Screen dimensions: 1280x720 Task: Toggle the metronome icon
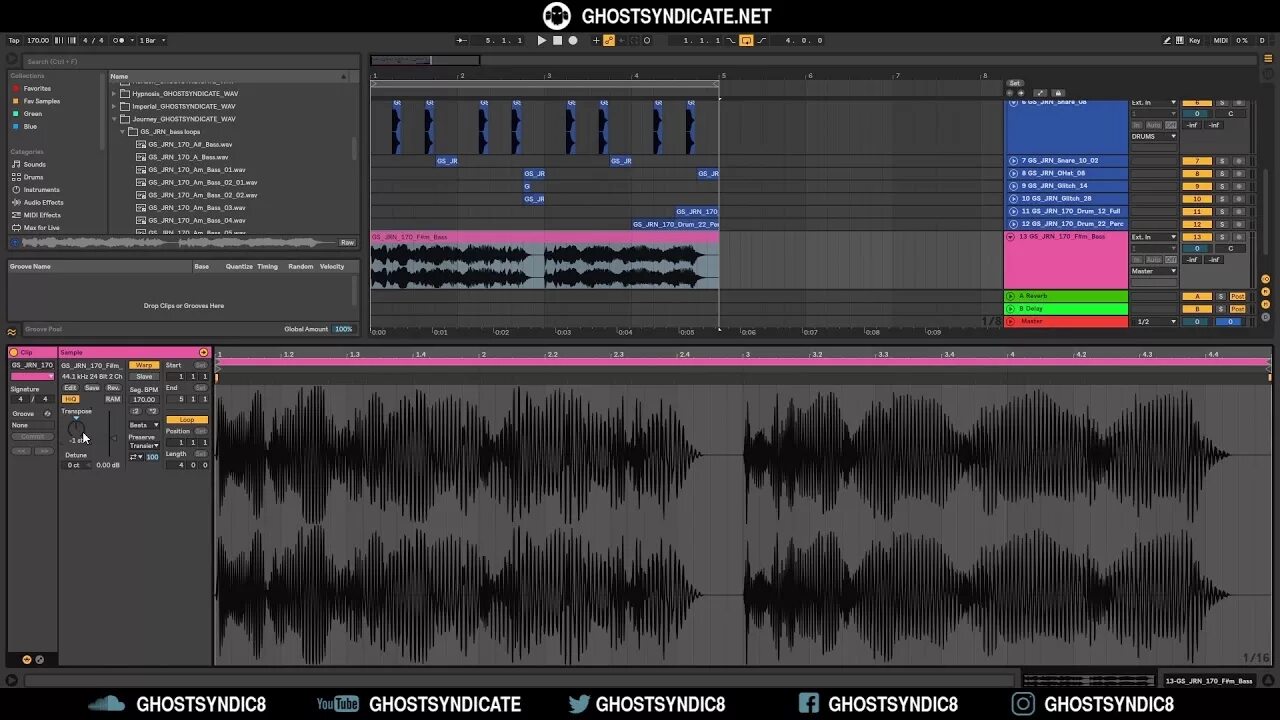pos(119,40)
